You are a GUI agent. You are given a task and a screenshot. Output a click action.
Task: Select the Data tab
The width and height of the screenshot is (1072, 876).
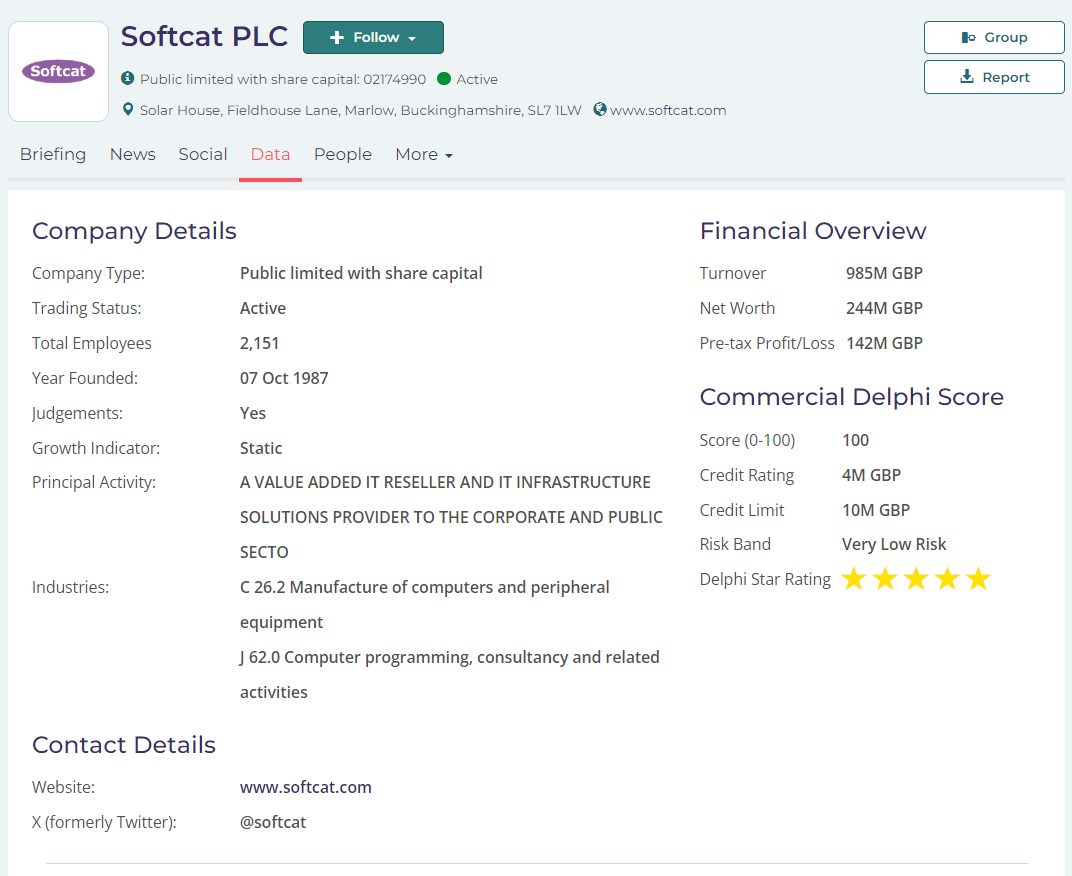tap(270, 155)
